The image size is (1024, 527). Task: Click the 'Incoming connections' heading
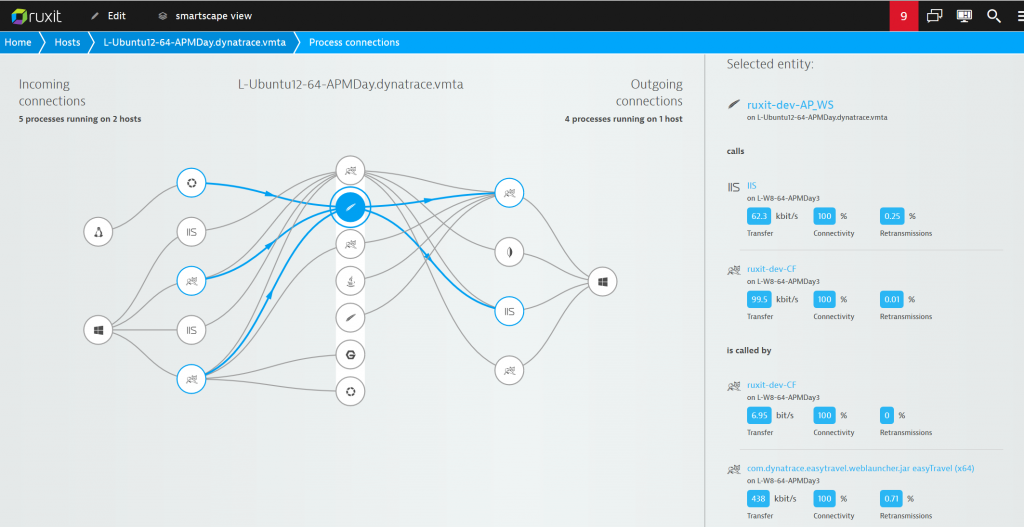(52, 93)
